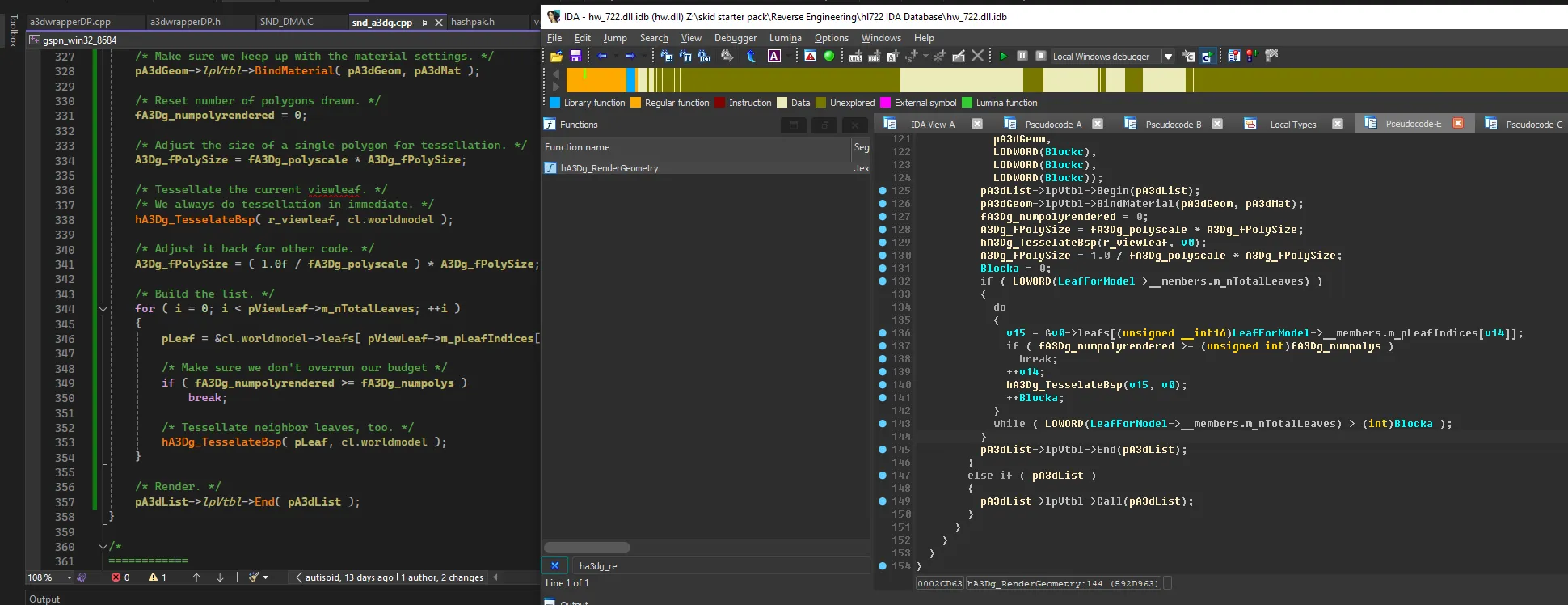
Task: Open the 108 % zoom dropdown
Action: pyautogui.click(x=69, y=577)
